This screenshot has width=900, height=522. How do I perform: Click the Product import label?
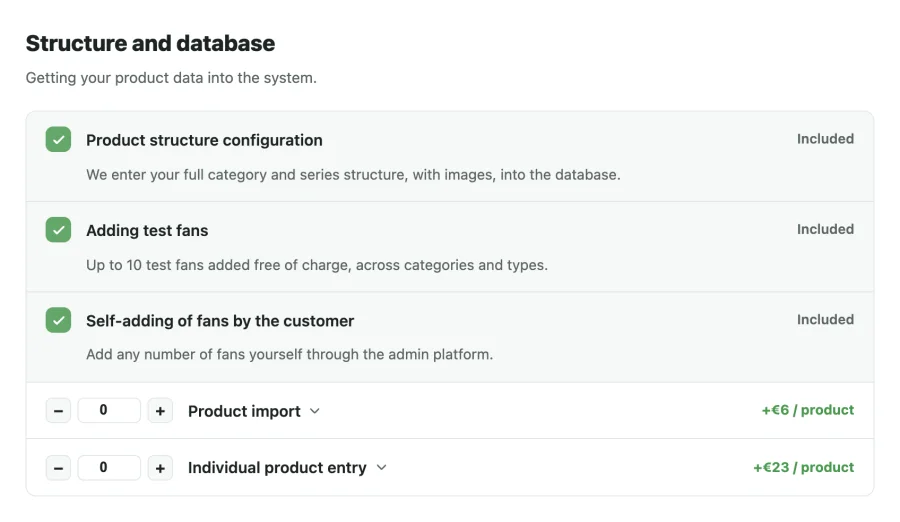pyautogui.click(x=244, y=411)
